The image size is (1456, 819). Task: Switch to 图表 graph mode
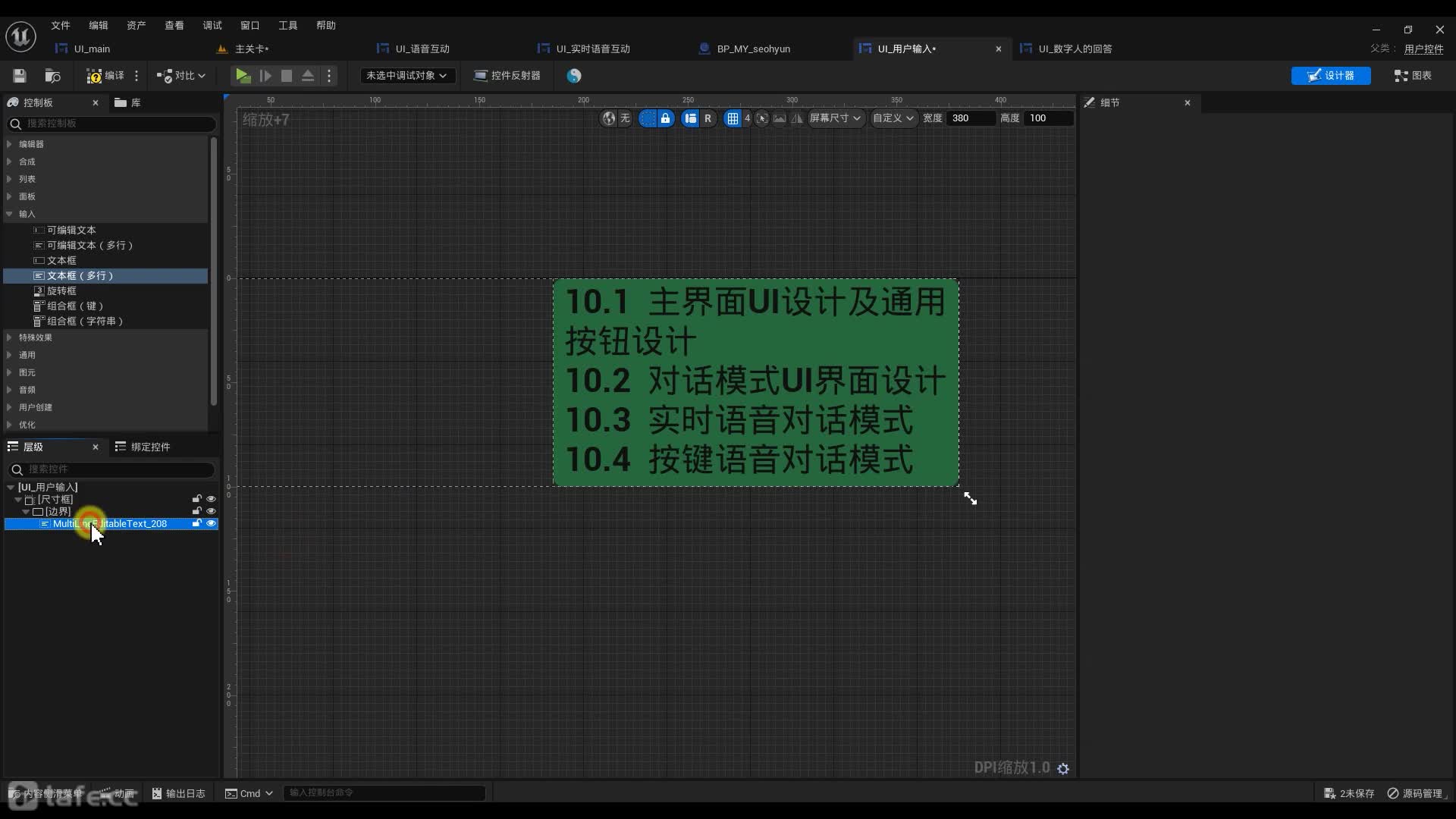point(1413,76)
